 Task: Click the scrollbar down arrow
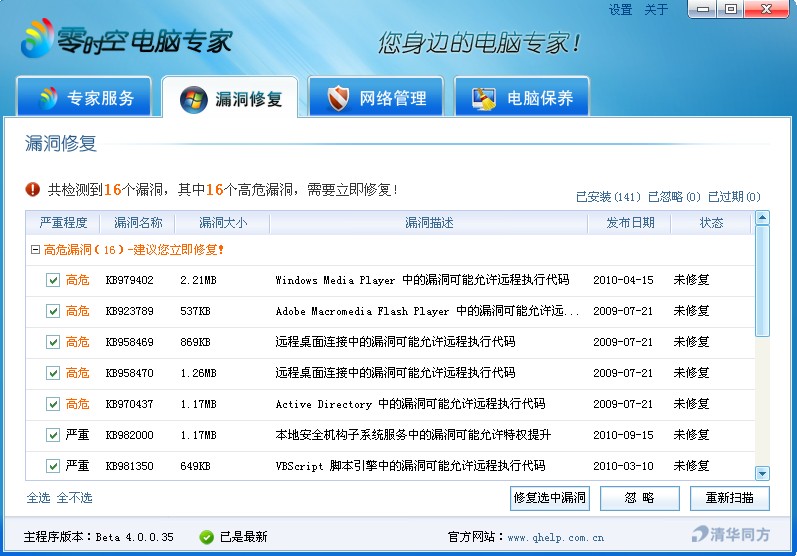tap(762, 473)
